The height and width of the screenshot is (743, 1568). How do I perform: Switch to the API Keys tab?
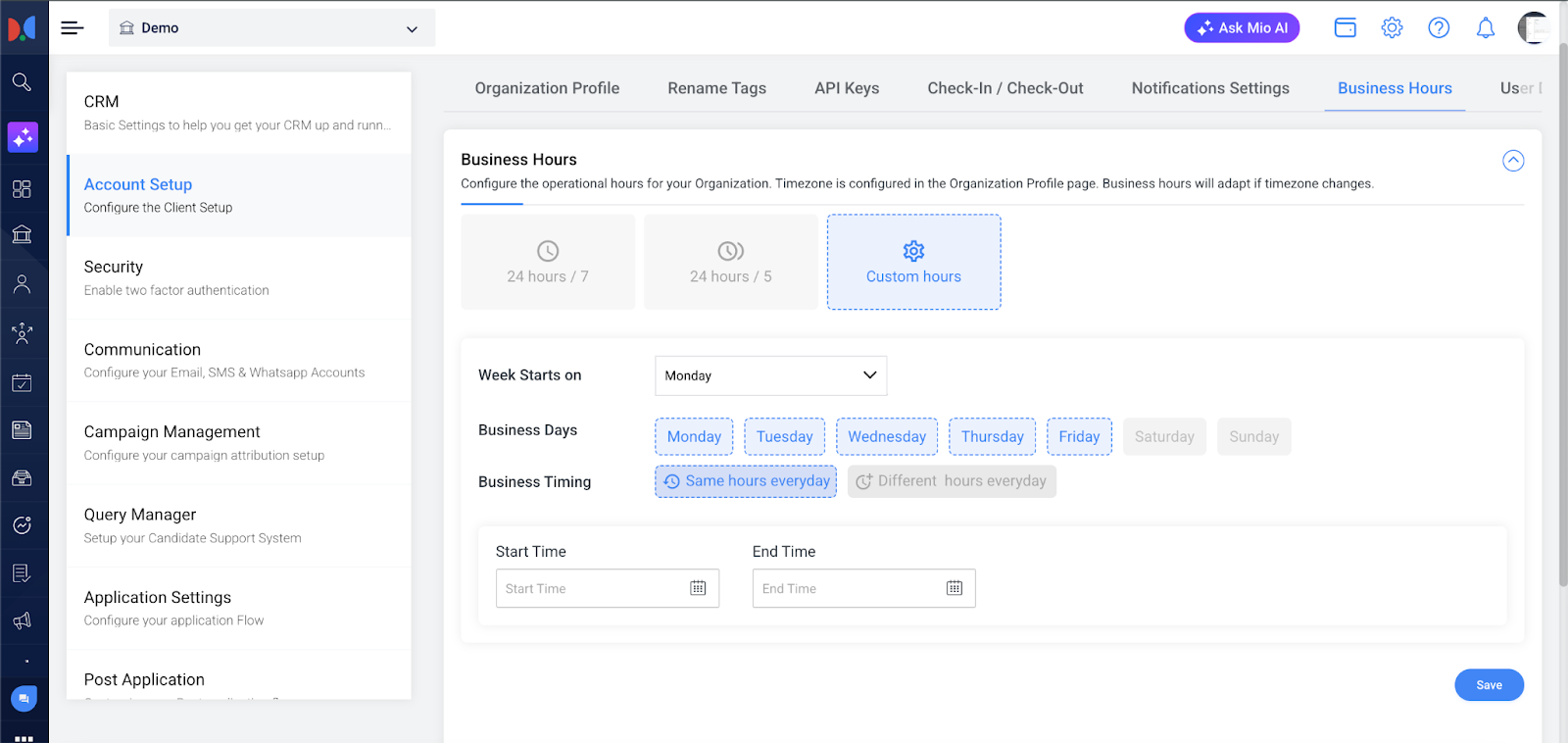click(847, 88)
